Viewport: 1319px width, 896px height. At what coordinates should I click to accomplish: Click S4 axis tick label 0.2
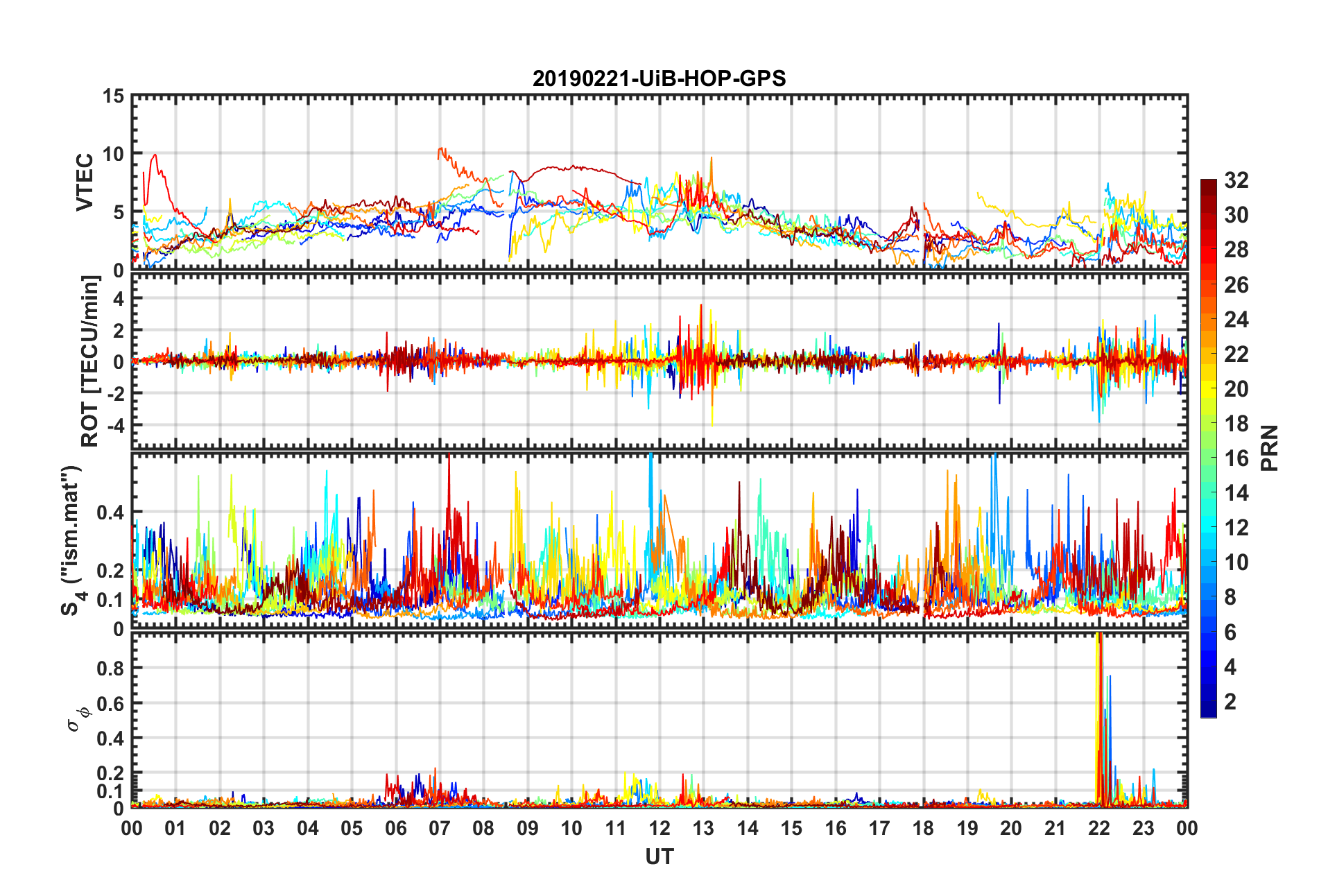click(110, 571)
